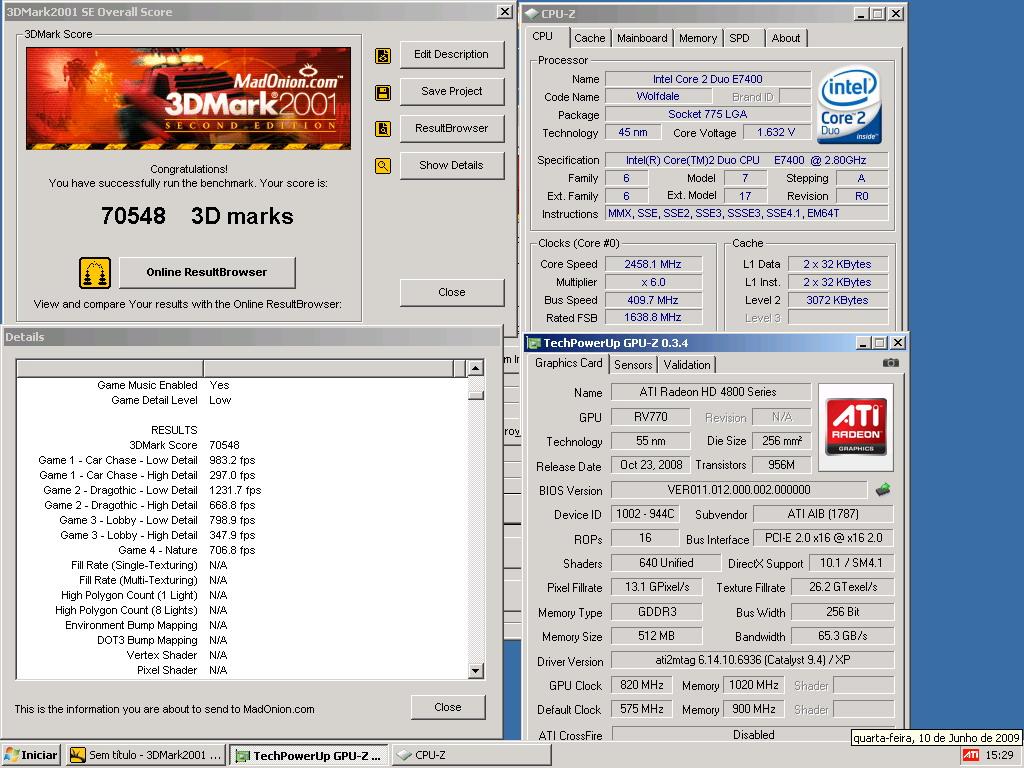Viewport: 1024px width, 768px height.
Task: Click the CPU-Z Name field Intel Core 2 Duo E7400
Action: tap(708, 79)
